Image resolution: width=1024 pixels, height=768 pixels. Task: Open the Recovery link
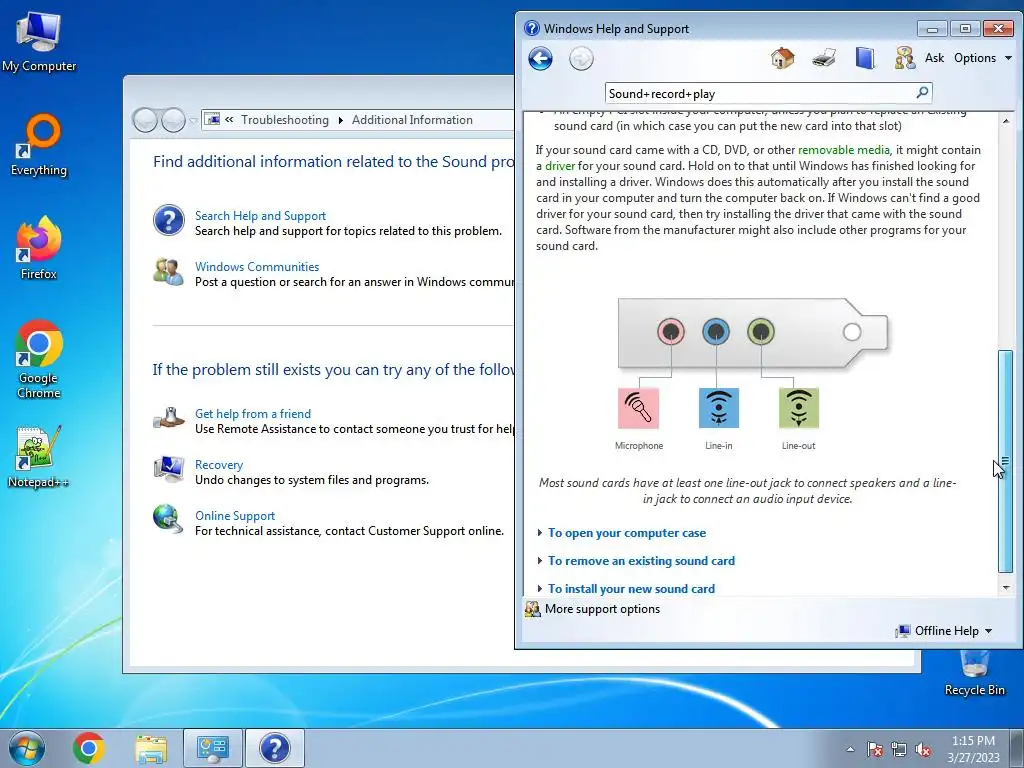click(x=219, y=464)
